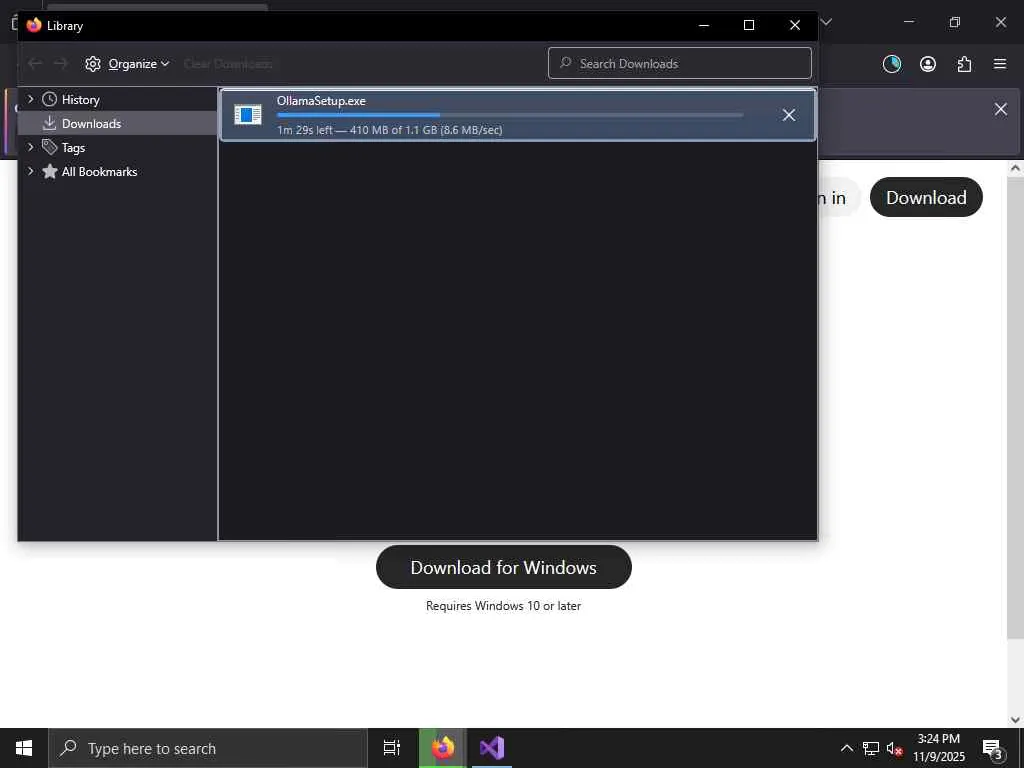Click Firefox downloads progress toolbar icon

[891, 63]
